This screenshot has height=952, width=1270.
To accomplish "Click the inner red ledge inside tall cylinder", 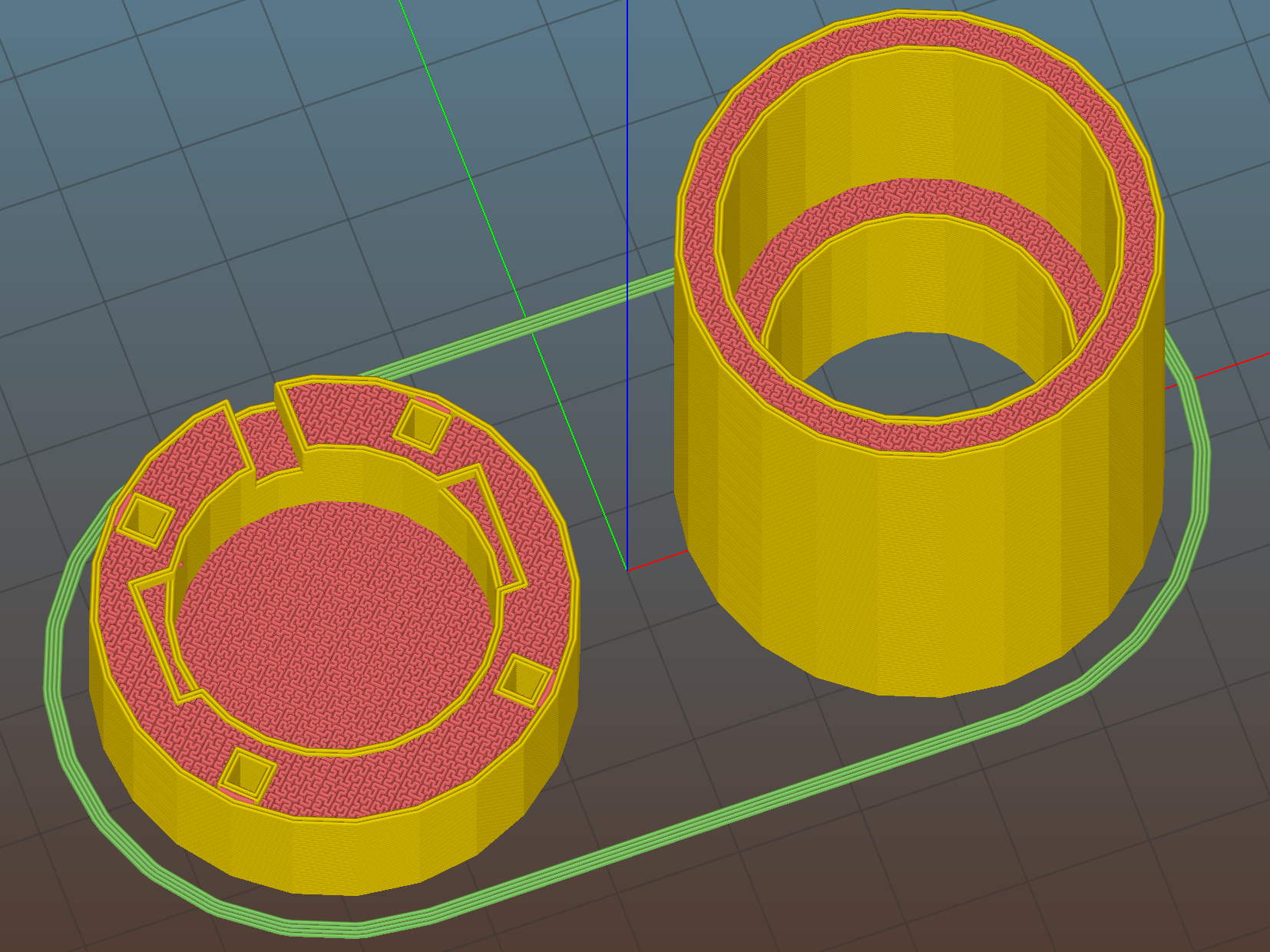I will [x=906, y=201].
